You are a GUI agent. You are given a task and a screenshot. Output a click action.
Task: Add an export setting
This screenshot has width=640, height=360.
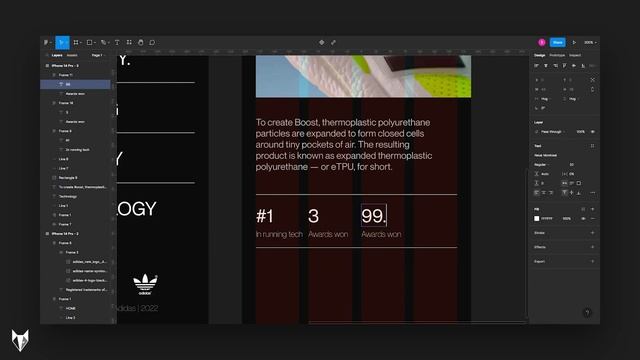point(593,261)
